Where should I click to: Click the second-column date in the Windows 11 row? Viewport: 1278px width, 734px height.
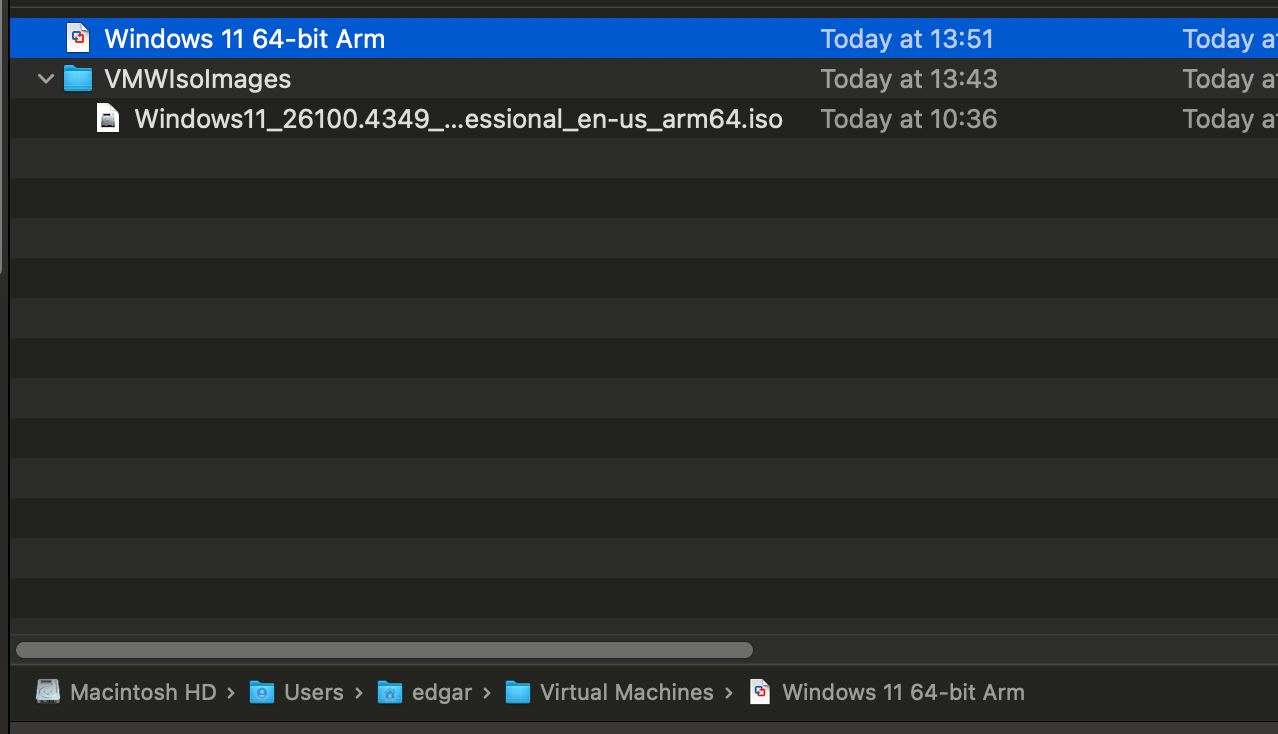point(1230,39)
